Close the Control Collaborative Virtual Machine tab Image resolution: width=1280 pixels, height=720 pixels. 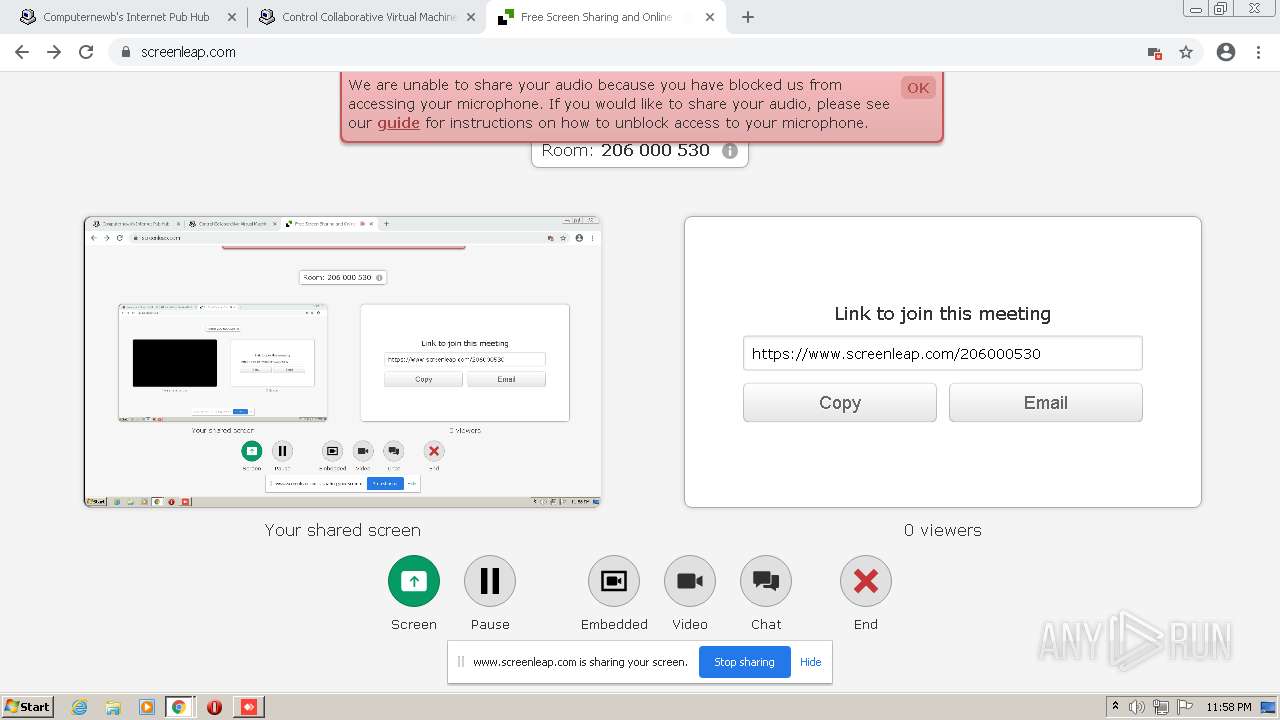tap(472, 17)
